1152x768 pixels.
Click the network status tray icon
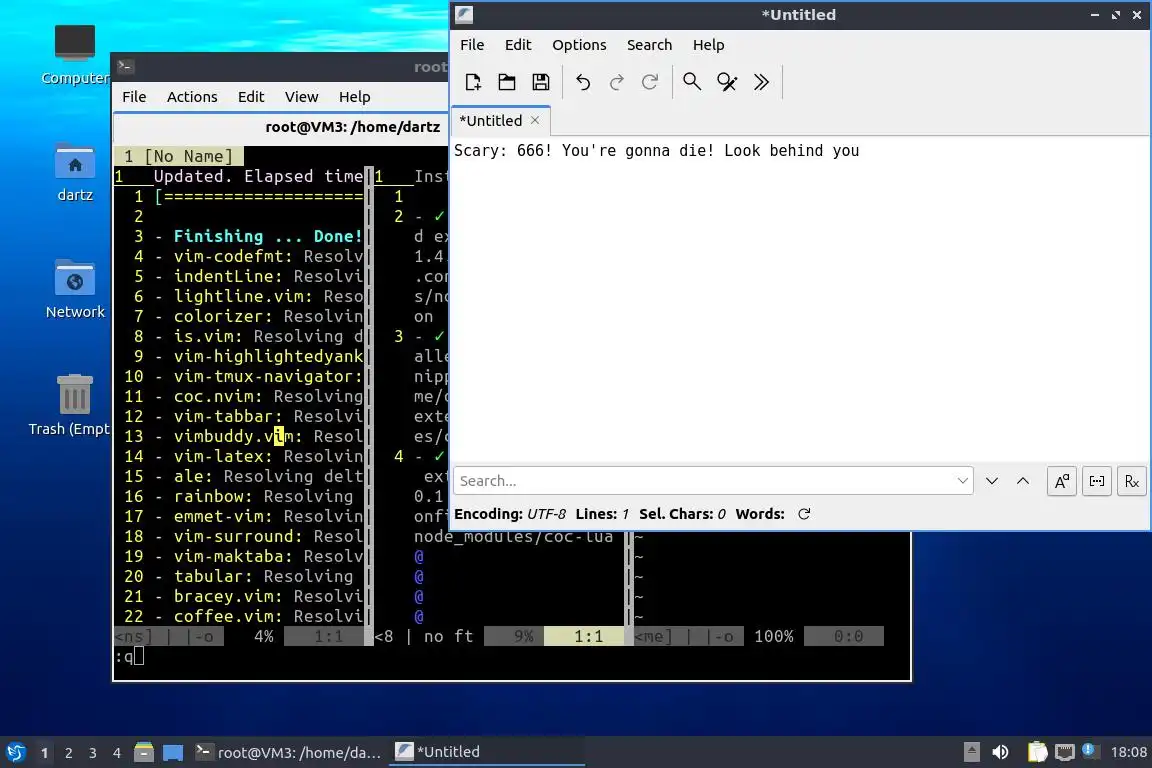tap(1065, 752)
